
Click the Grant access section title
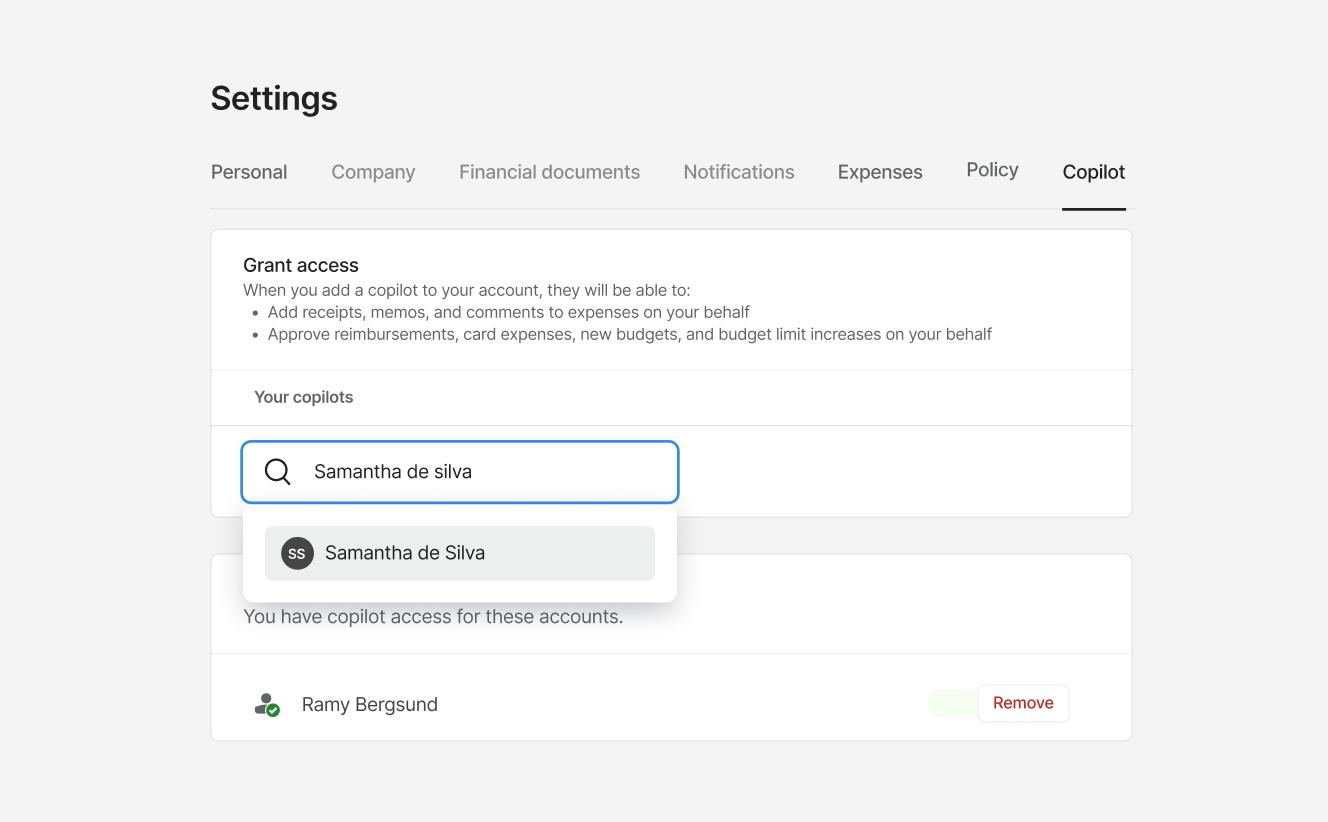pos(300,265)
